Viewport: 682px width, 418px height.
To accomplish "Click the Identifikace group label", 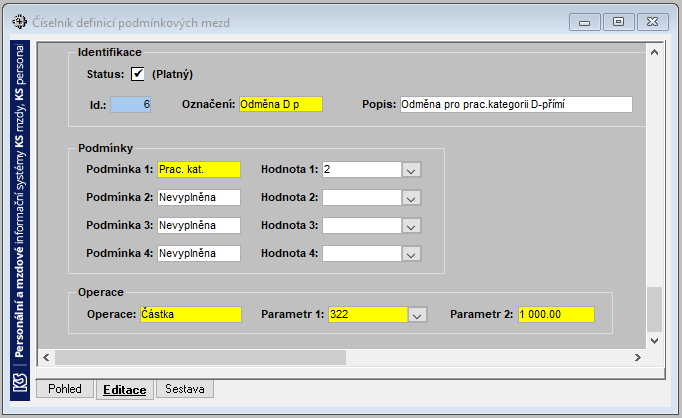I will coord(110,52).
